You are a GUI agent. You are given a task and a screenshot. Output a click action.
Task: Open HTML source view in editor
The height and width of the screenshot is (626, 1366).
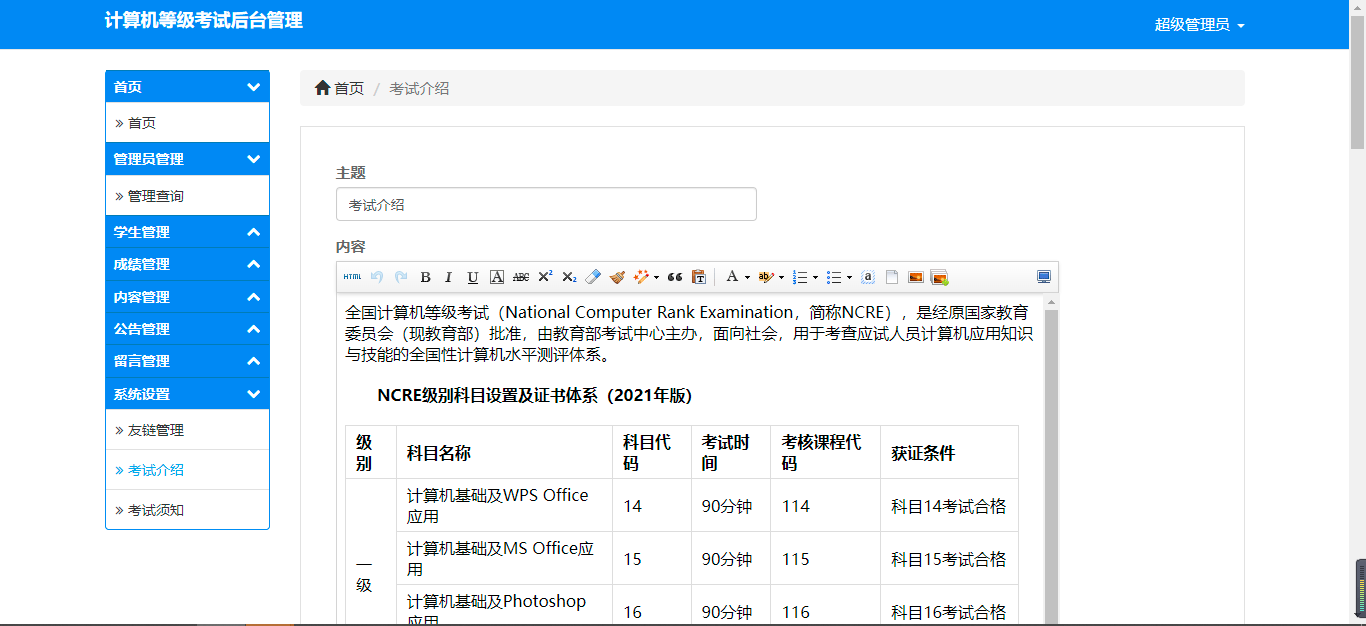pos(352,277)
